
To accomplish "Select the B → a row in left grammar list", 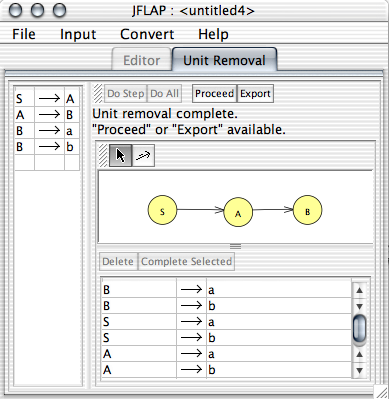I will [47, 131].
